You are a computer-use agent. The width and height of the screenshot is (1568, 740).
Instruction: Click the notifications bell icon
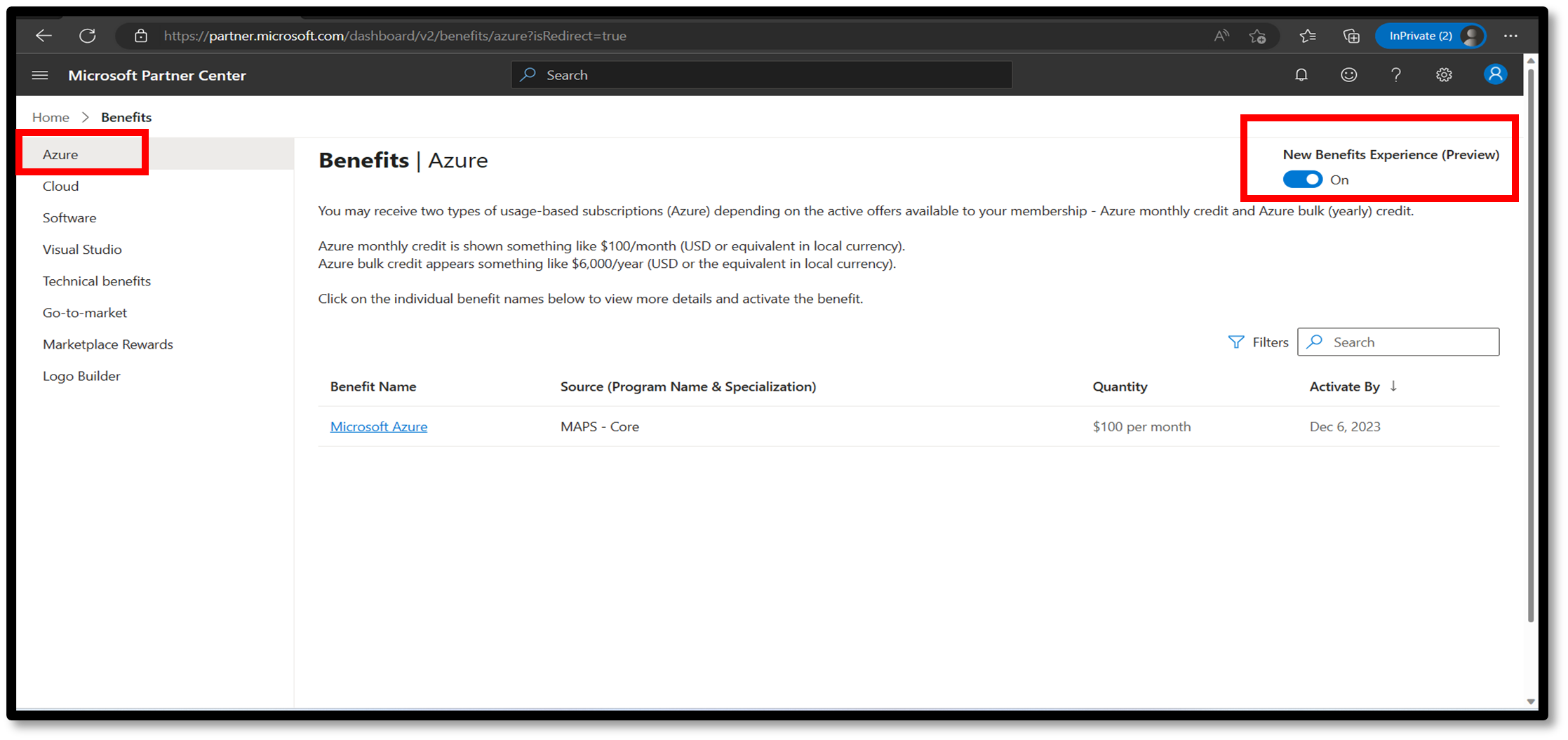(1301, 75)
